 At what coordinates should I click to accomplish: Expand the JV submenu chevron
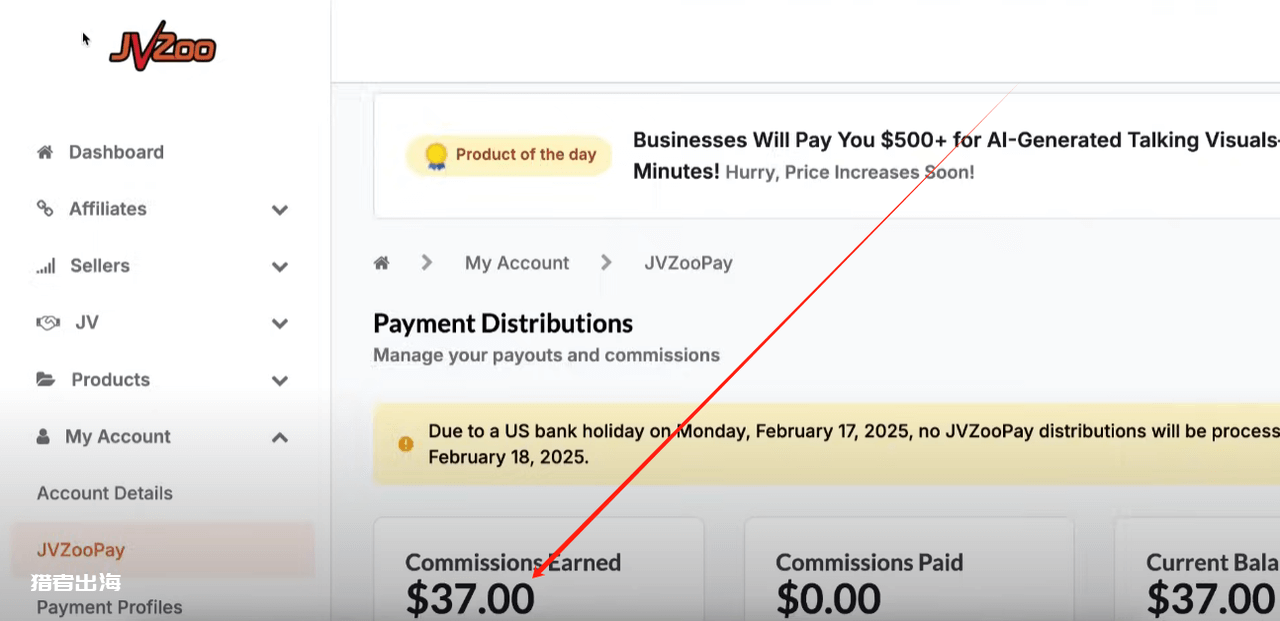click(x=280, y=324)
